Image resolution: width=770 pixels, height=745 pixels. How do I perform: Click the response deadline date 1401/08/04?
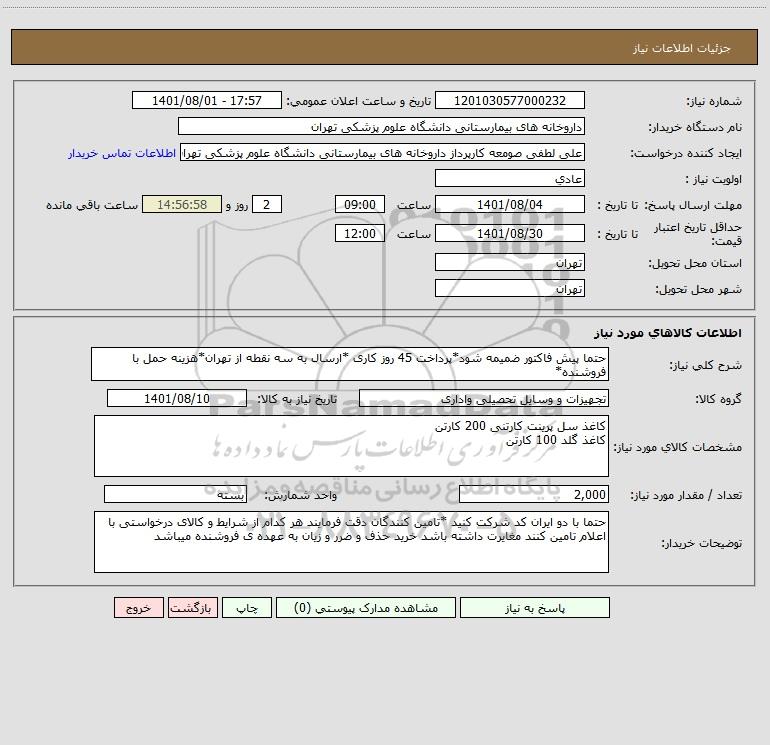510,204
